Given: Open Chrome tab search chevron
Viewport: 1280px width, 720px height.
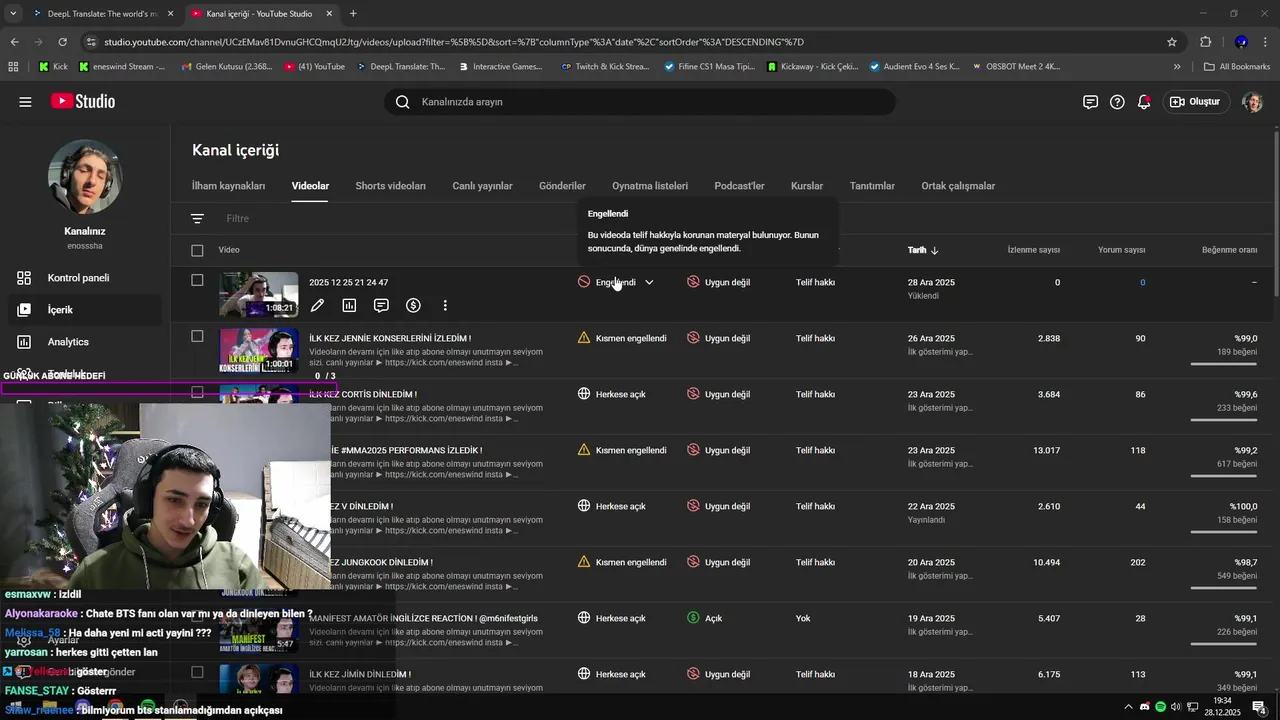Looking at the screenshot, I should tap(13, 14).
